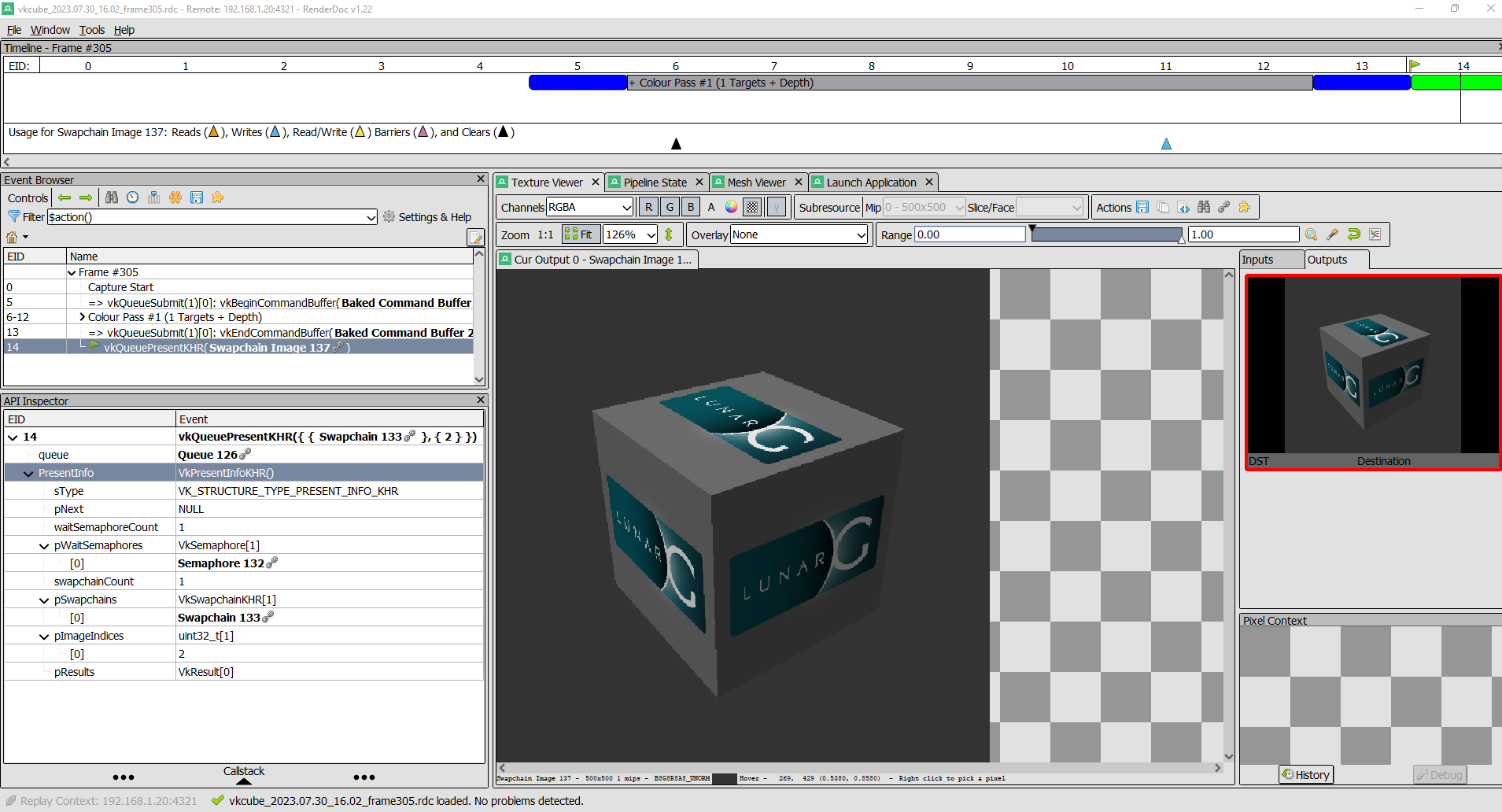Reset range with green return arrow

[1353, 234]
